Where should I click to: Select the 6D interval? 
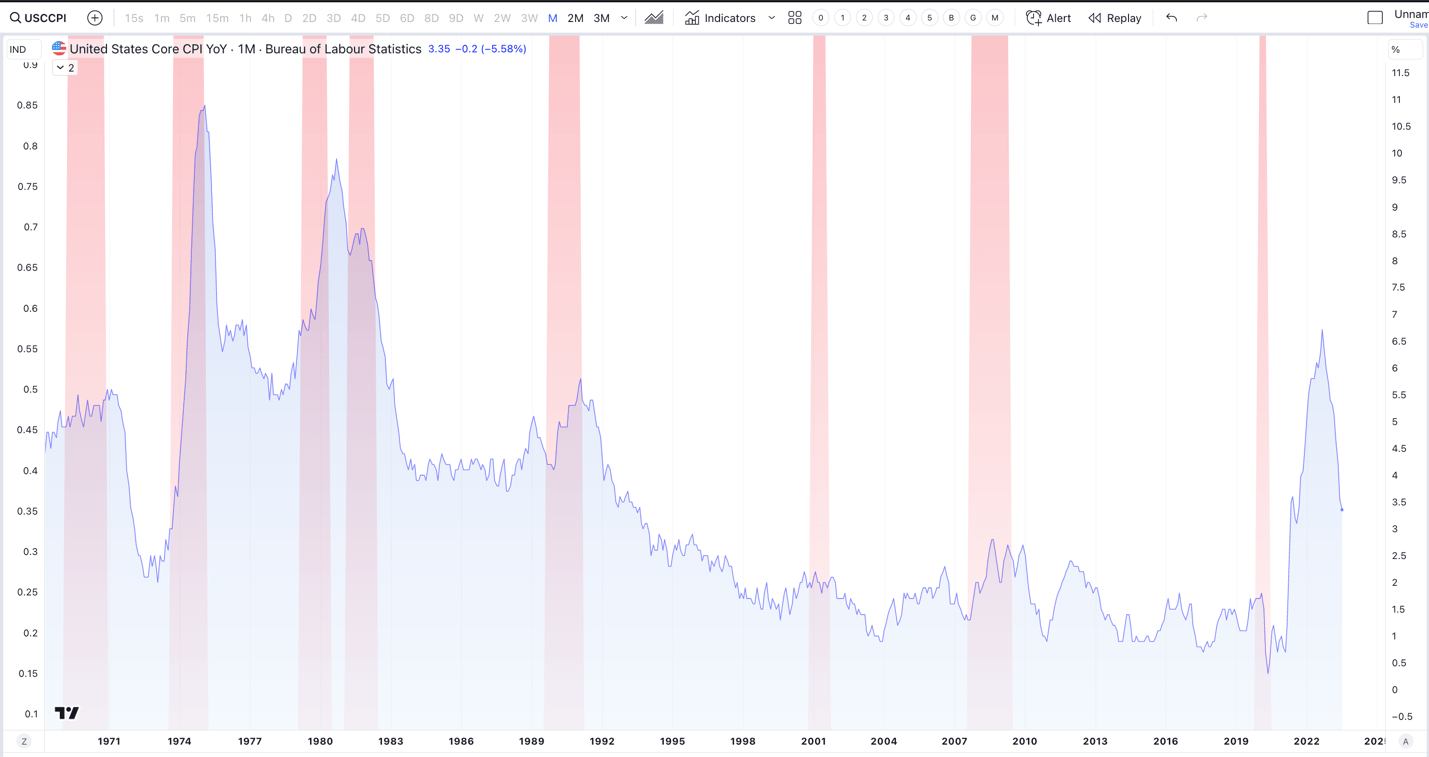407,18
